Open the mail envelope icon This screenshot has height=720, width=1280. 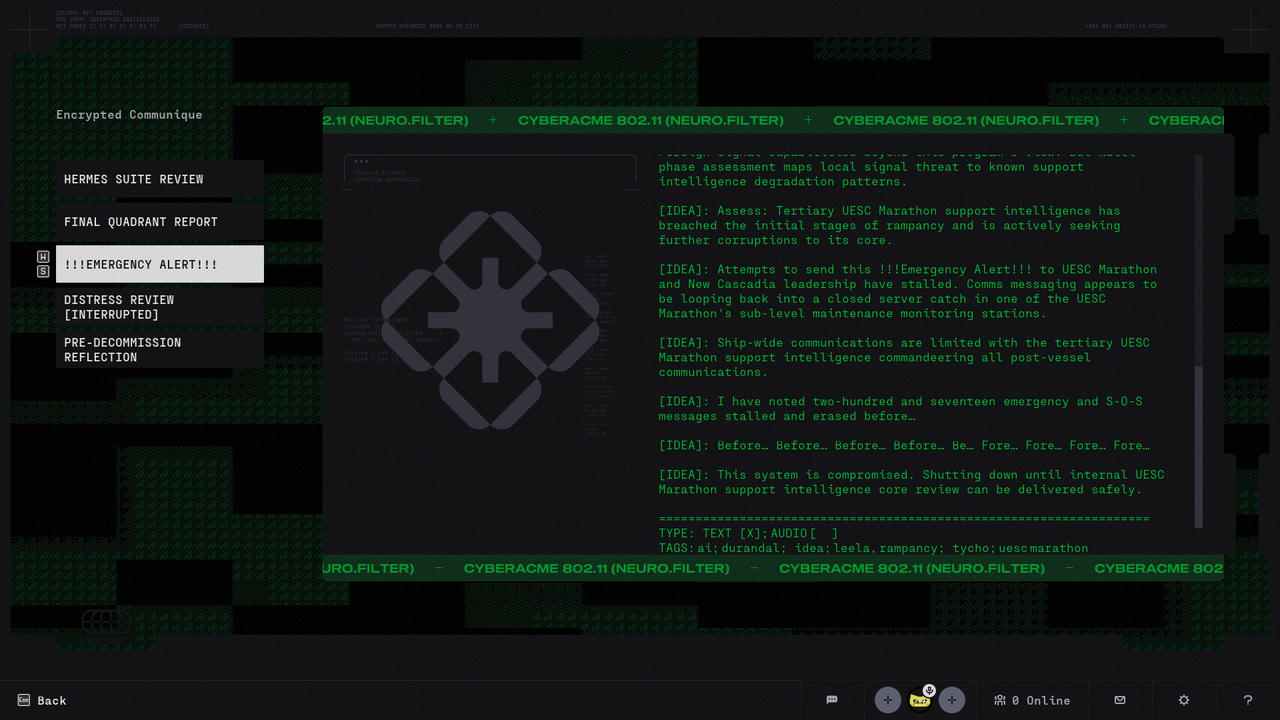(1120, 700)
